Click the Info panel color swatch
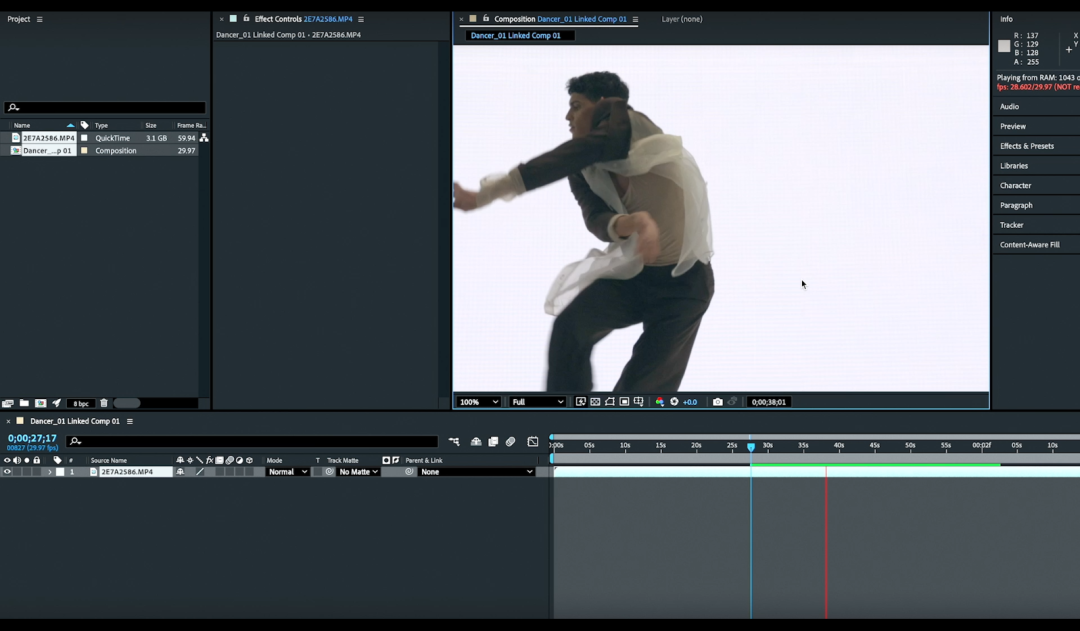 pos(1004,46)
